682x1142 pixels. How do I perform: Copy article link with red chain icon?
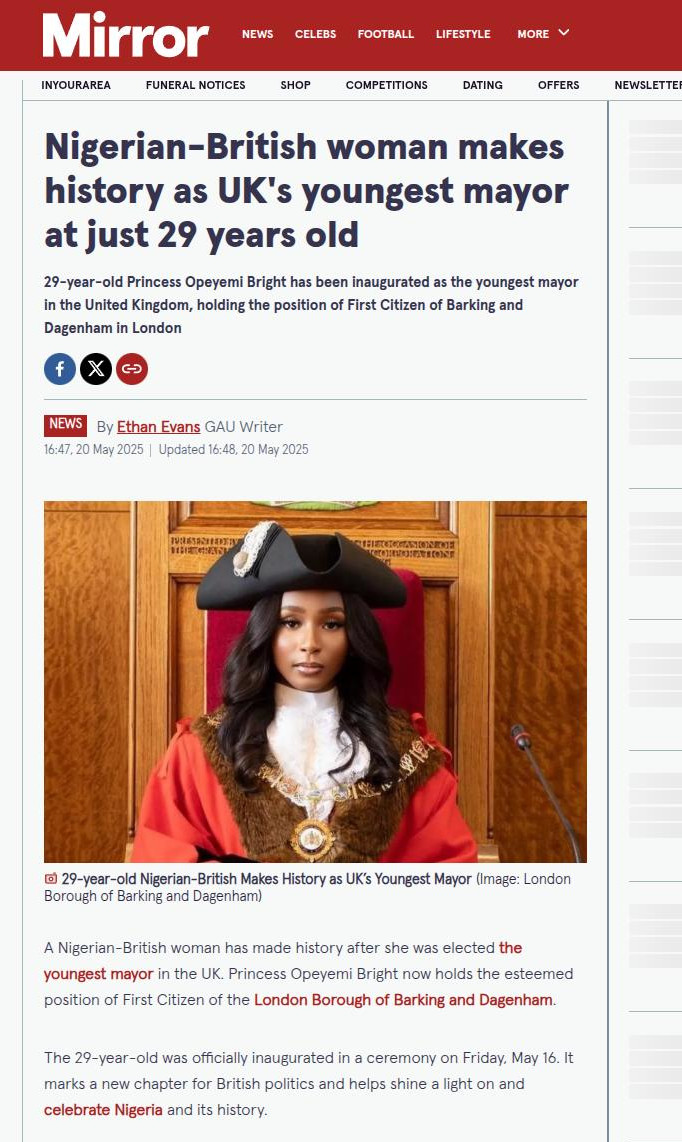132,369
